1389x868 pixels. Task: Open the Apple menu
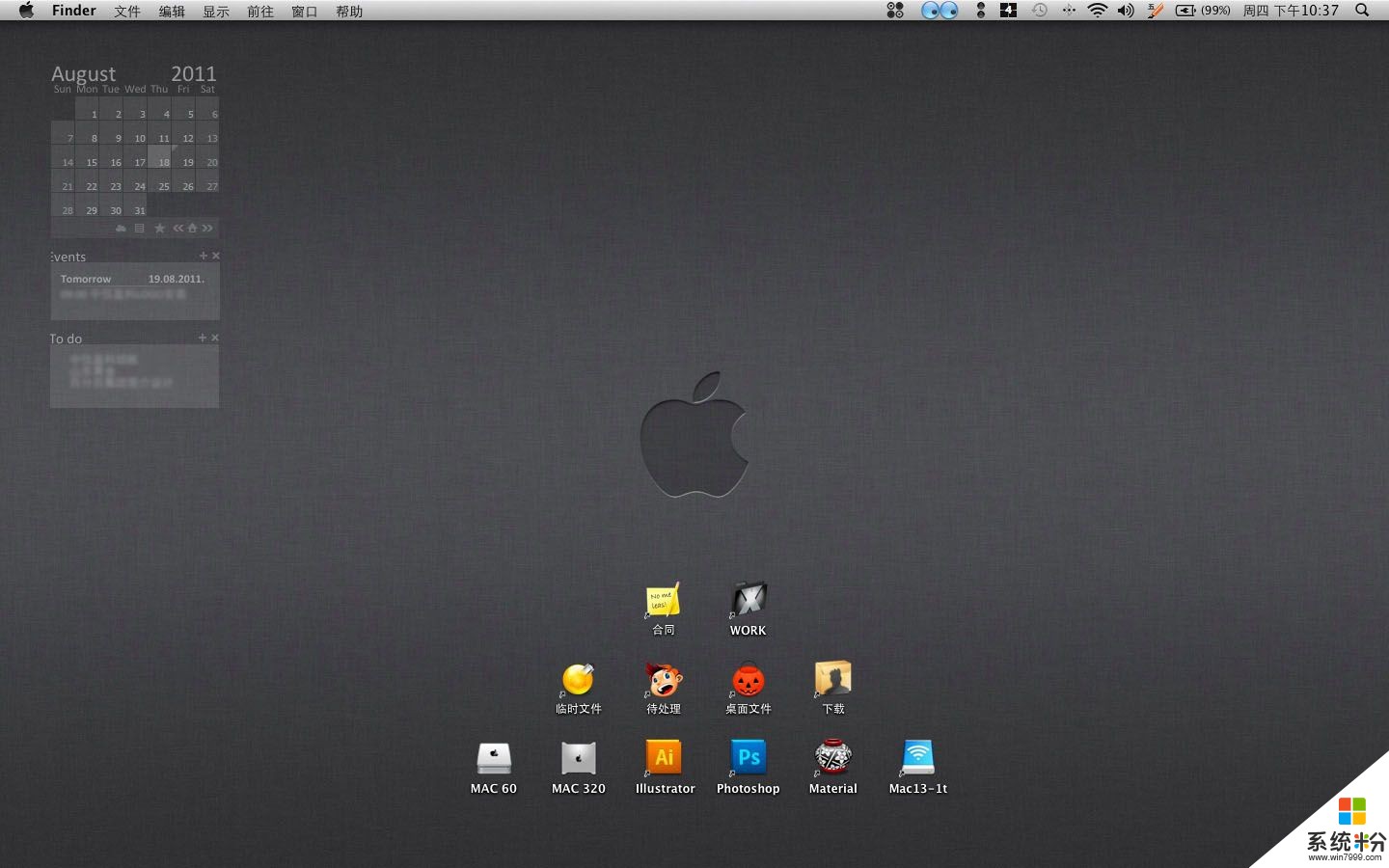tap(26, 11)
